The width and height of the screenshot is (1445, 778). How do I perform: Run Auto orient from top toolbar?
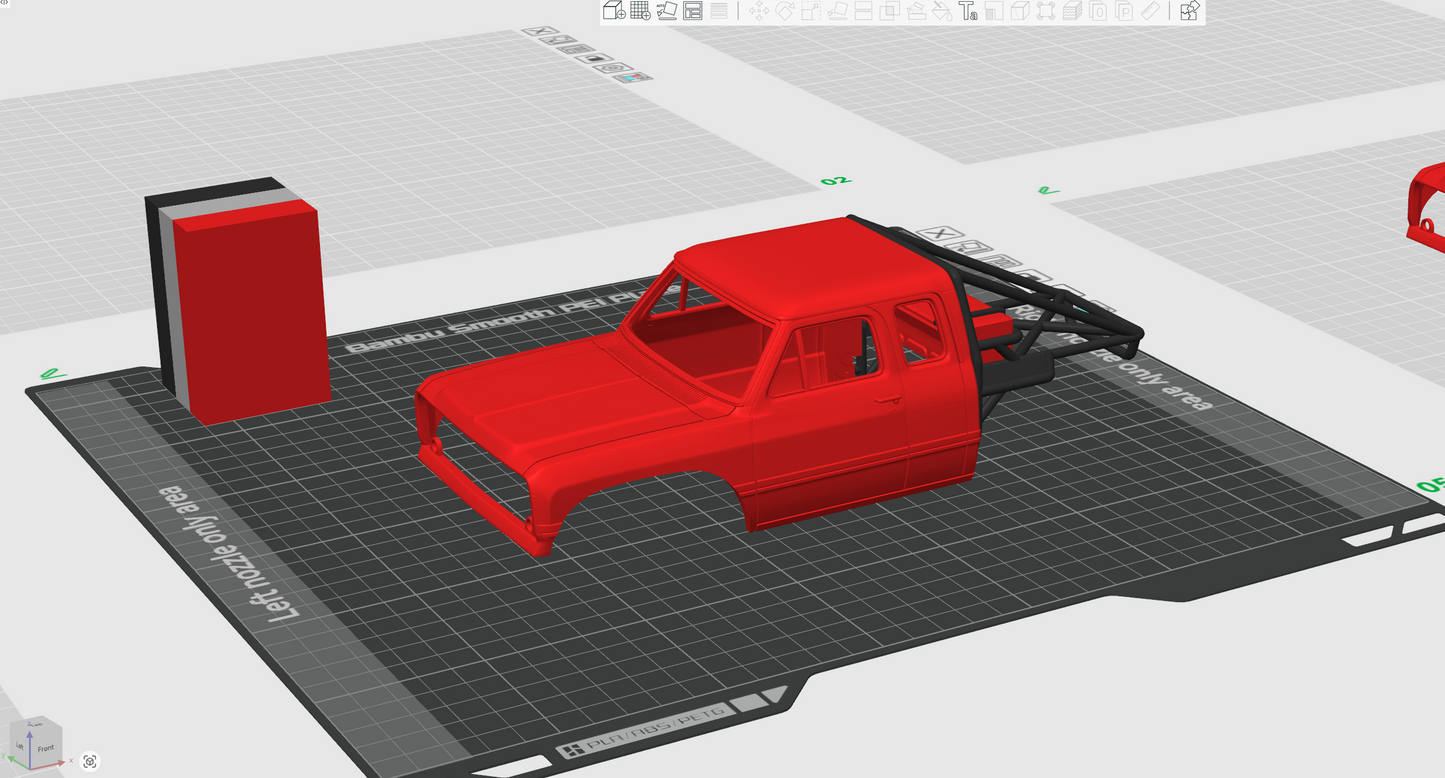(x=667, y=11)
